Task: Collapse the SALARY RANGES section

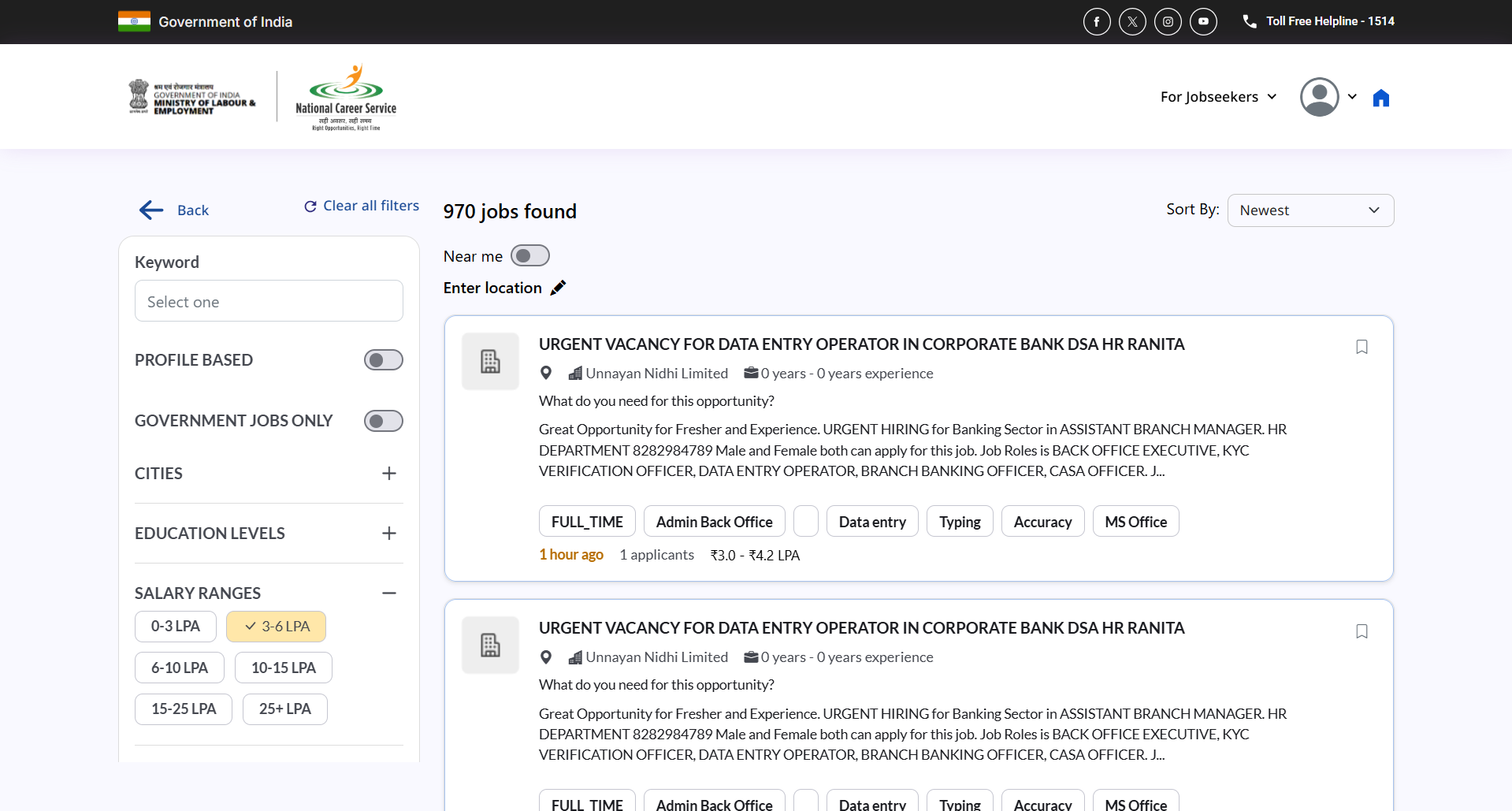Action: pos(388,593)
